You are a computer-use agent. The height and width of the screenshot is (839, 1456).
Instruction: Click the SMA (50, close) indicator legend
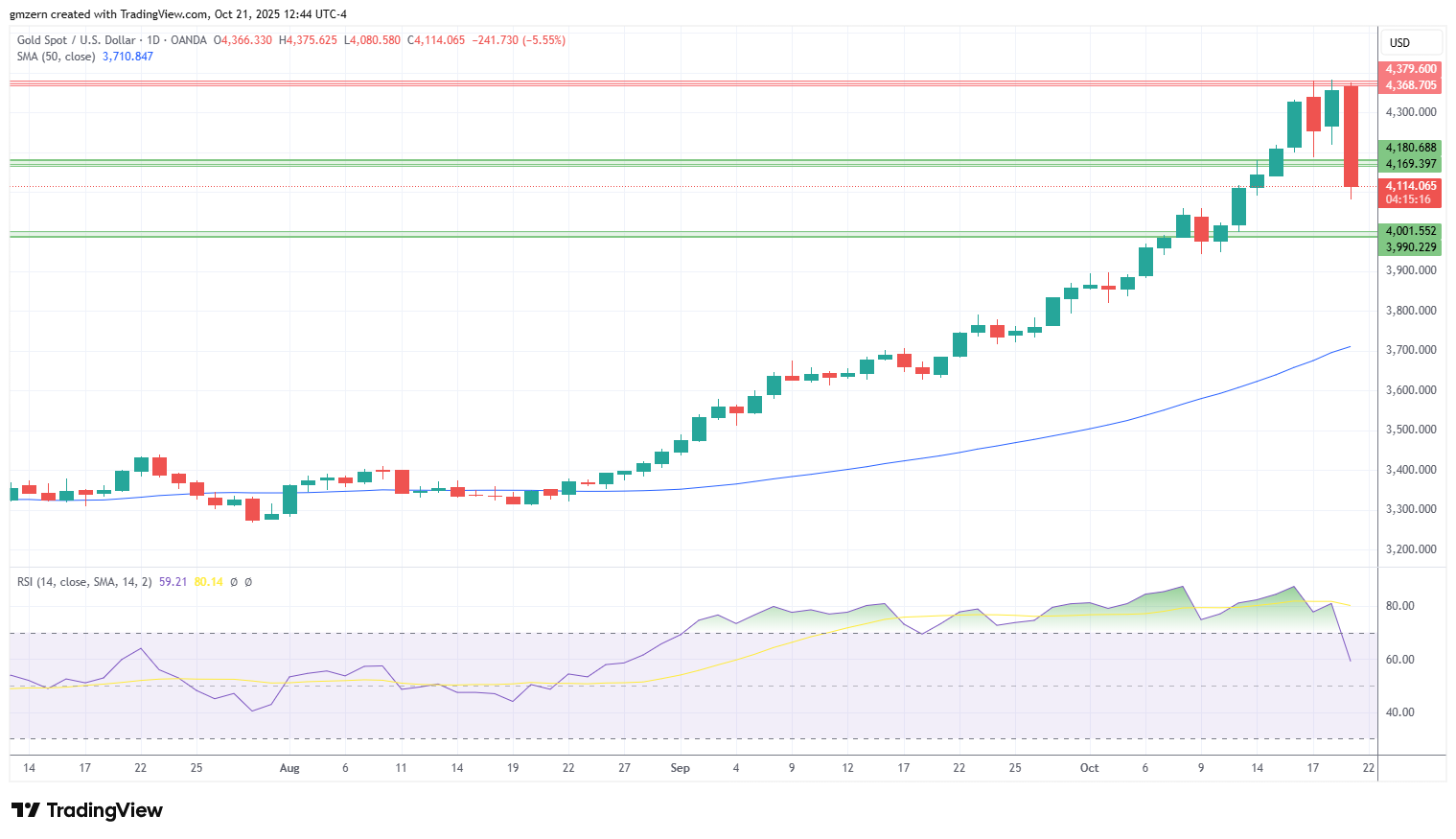[56, 57]
